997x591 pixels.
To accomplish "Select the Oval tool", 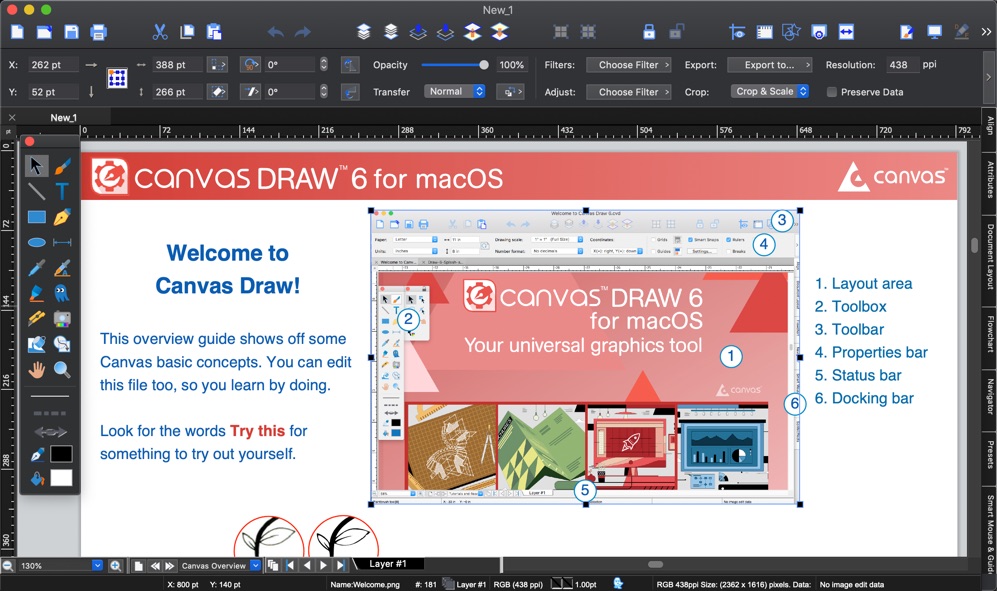I will click(36, 242).
